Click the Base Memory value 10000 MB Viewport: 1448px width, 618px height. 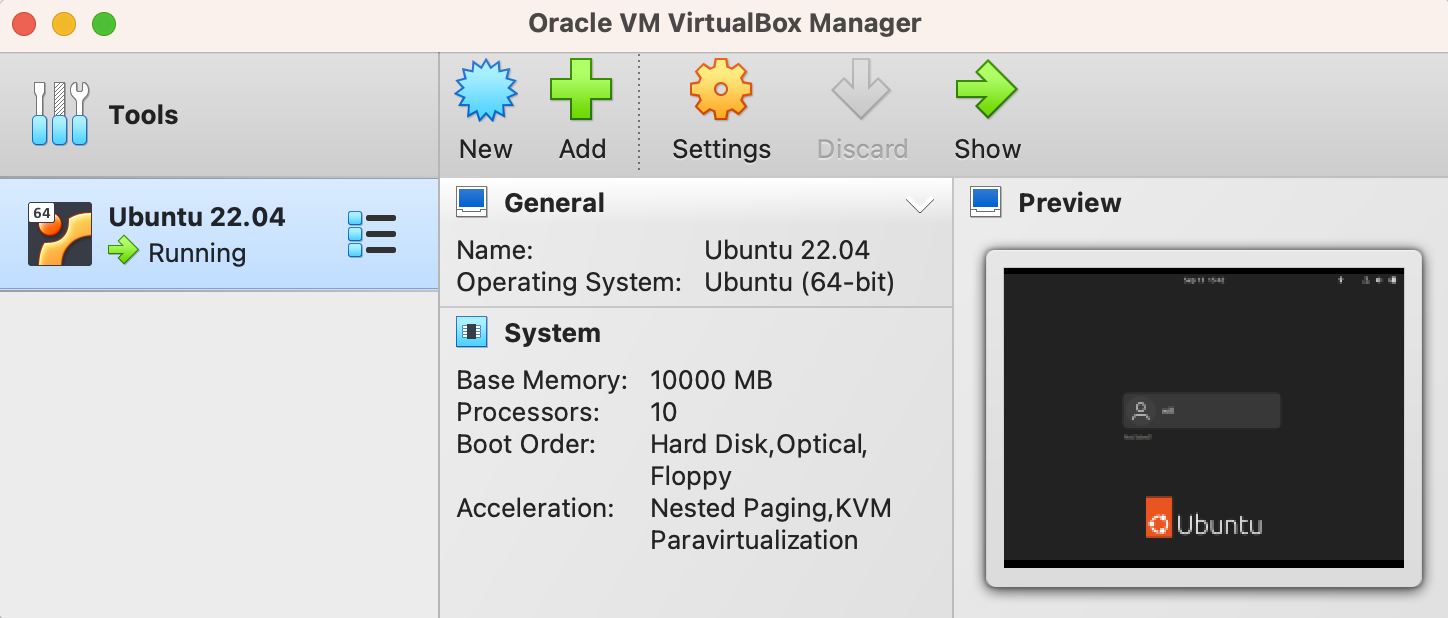point(711,380)
